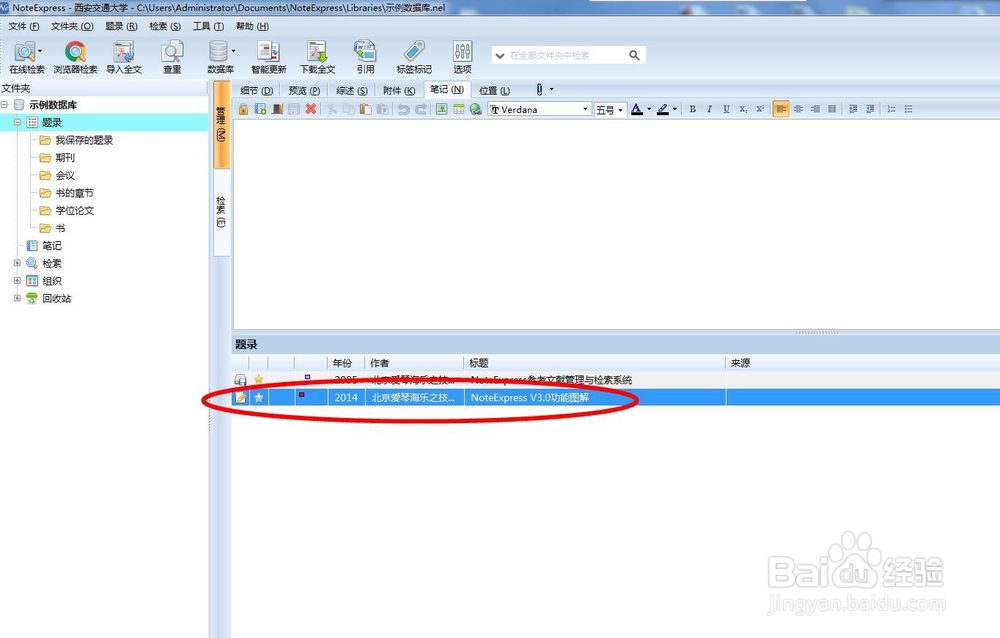Click the paperclip attachment icon
1000x638 pixels.
point(539,90)
